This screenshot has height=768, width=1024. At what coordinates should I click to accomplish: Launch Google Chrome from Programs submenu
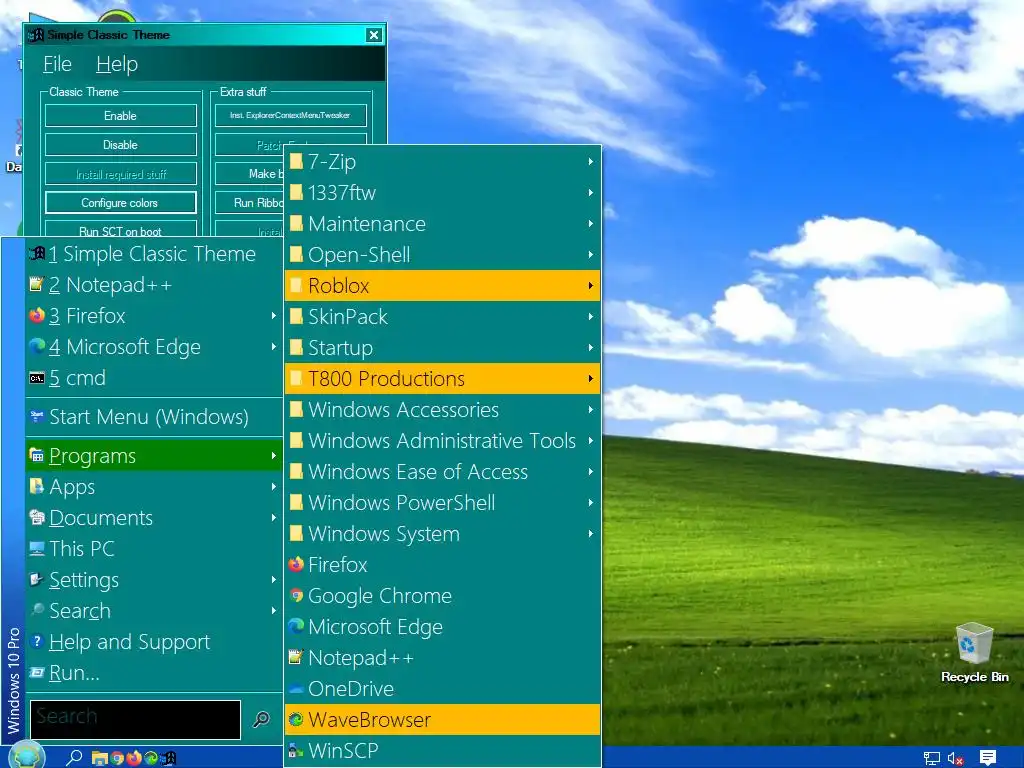click(443, 596)
